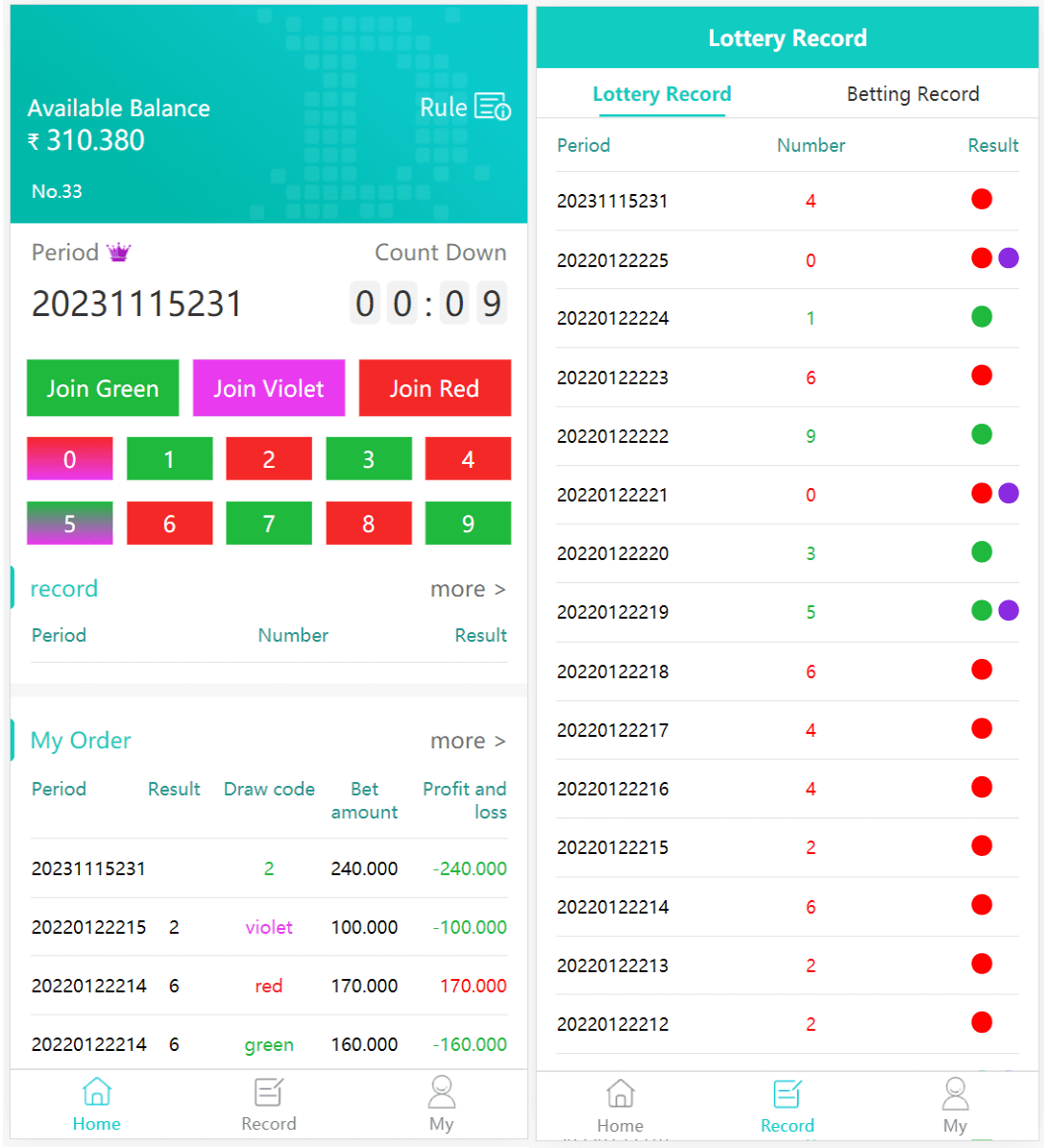Select the Lottery Record tab
1047x1148 pixels.
pyautogui.click(x=662, y=94)
